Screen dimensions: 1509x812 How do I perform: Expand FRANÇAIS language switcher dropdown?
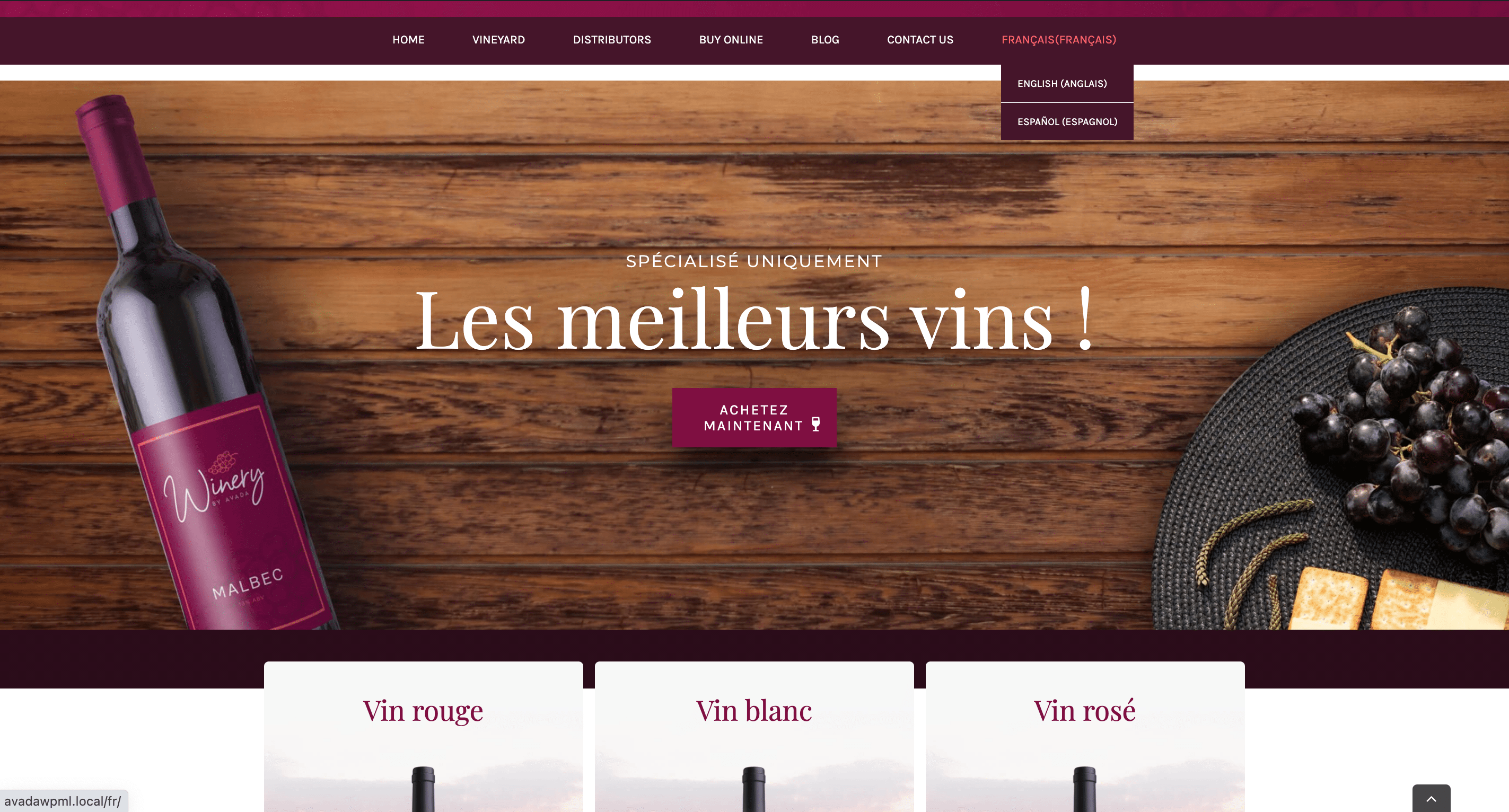[1059, 39]
